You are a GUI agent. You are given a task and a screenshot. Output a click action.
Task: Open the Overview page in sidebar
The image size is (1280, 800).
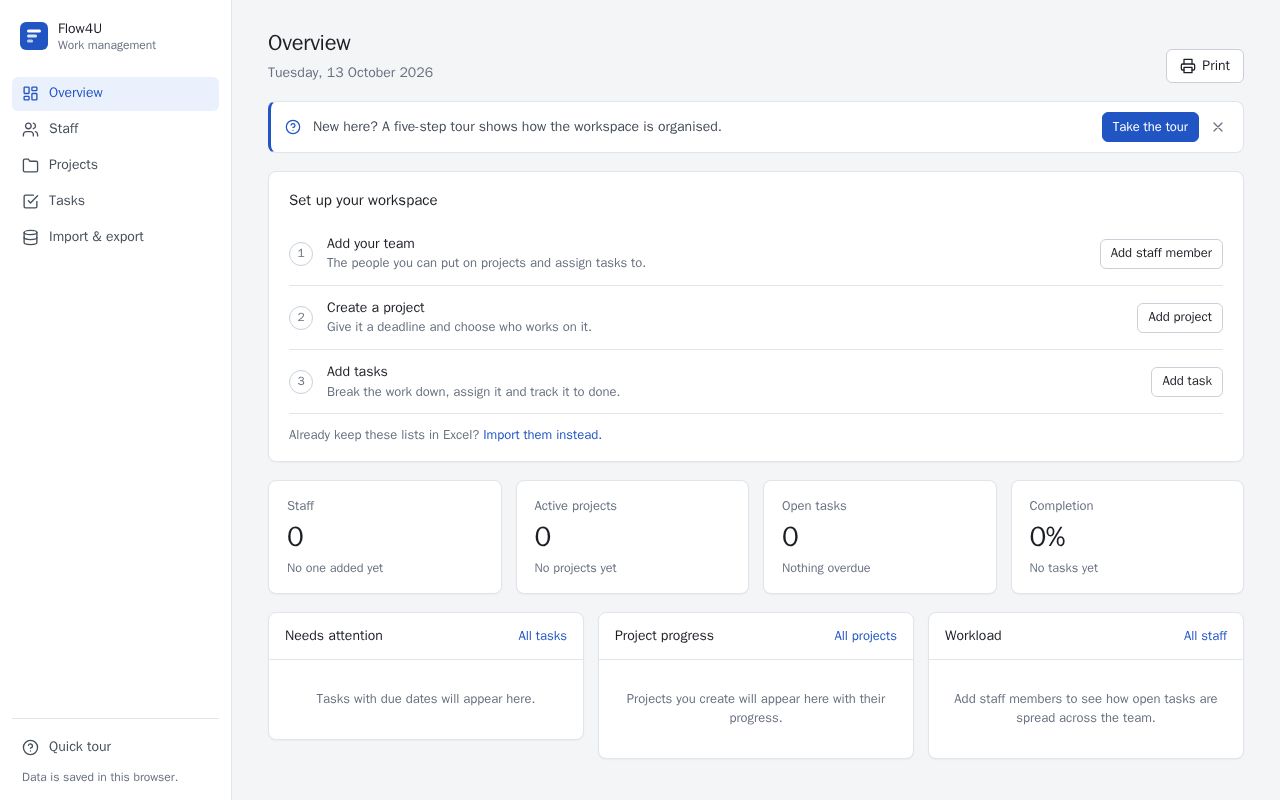116,94
